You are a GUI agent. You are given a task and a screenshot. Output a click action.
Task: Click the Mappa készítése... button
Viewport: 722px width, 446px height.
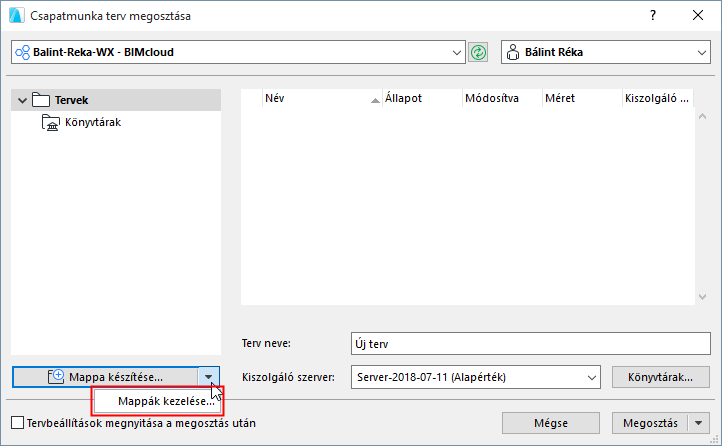pos(105,377)
